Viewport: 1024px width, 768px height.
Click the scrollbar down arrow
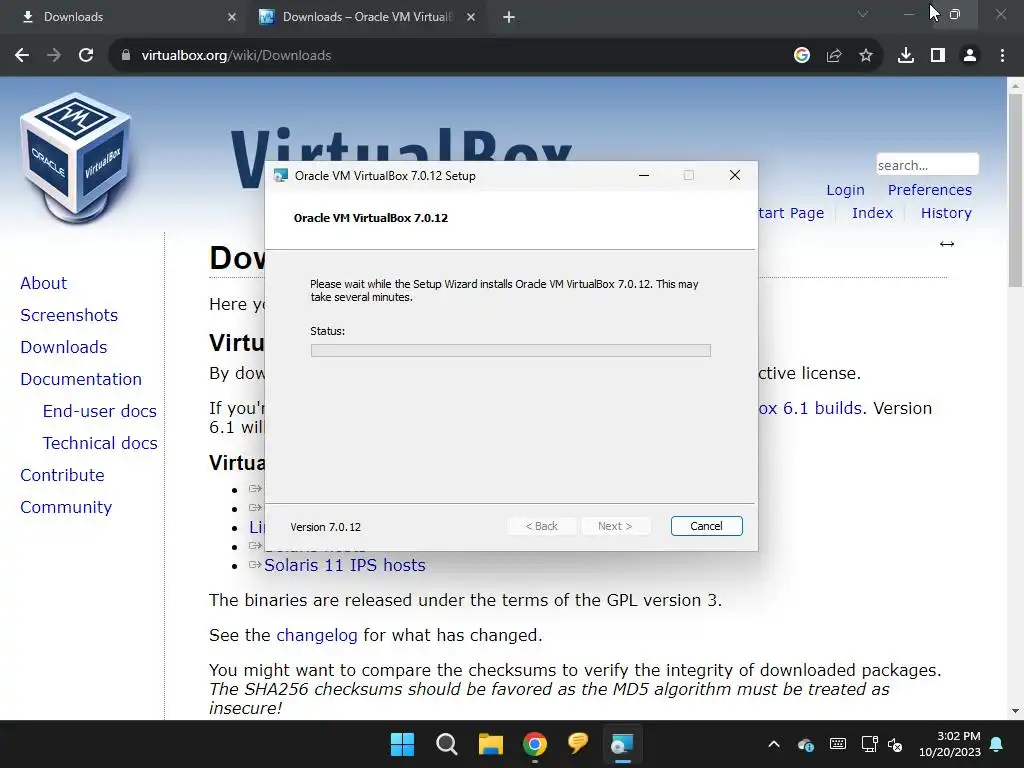[1015, 711]
